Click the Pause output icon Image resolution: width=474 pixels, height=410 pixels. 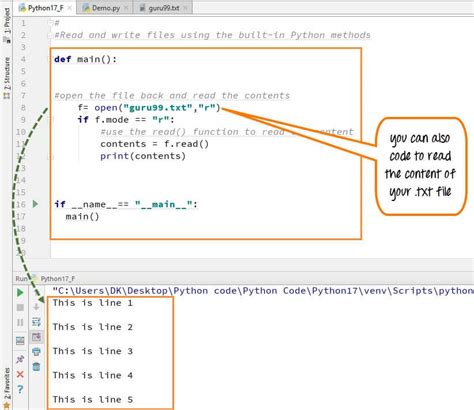(20, 322)
